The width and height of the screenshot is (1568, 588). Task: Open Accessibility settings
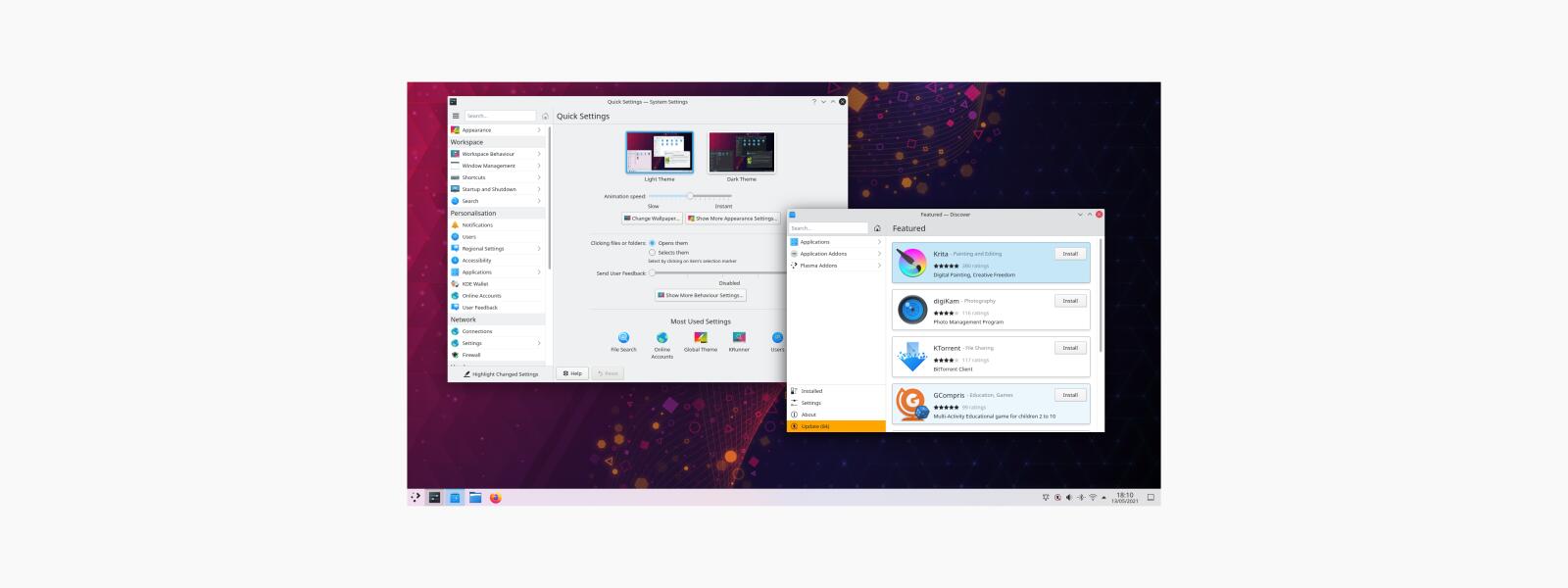tap(497, 260)
